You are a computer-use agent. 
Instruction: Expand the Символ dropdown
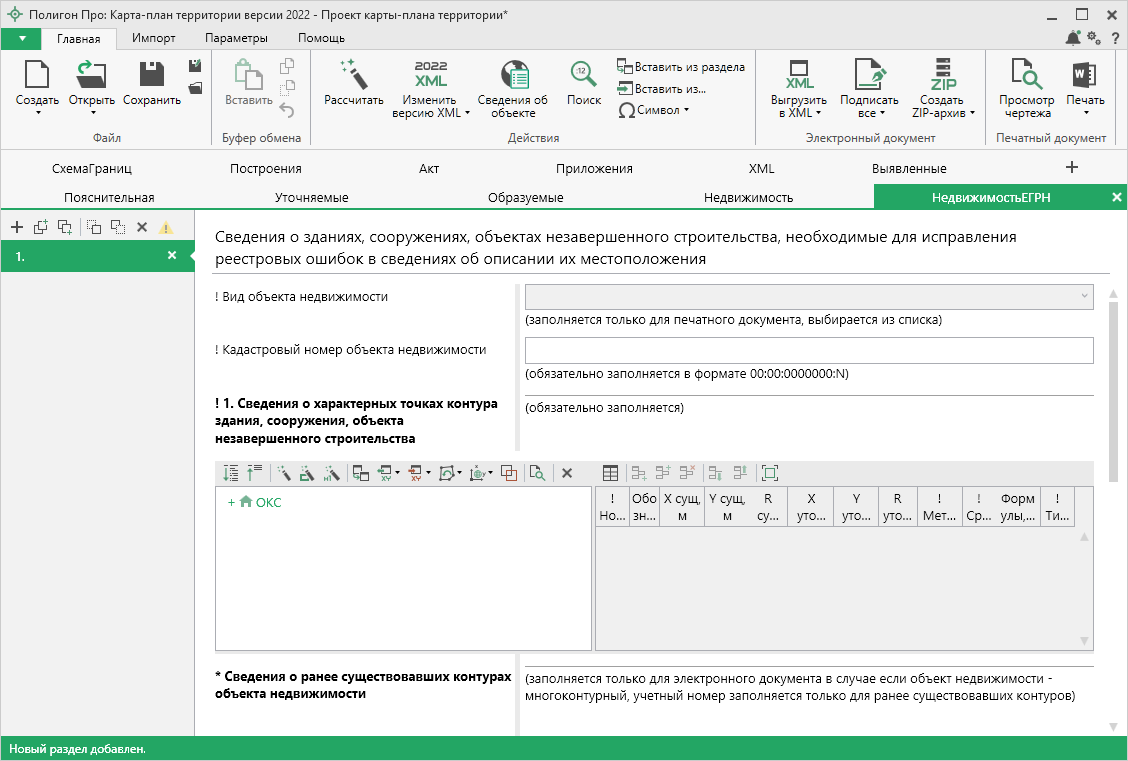tap(655, 110)
